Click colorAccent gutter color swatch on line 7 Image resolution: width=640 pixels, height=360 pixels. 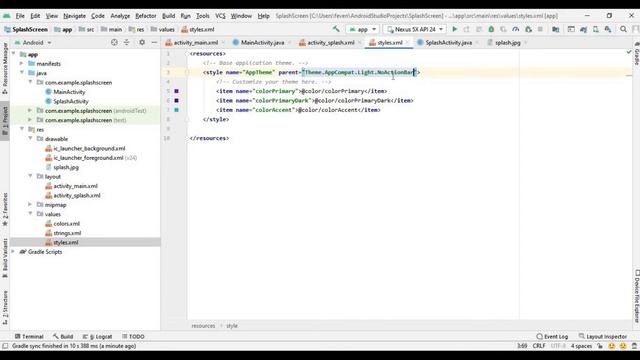pos(176,110)
